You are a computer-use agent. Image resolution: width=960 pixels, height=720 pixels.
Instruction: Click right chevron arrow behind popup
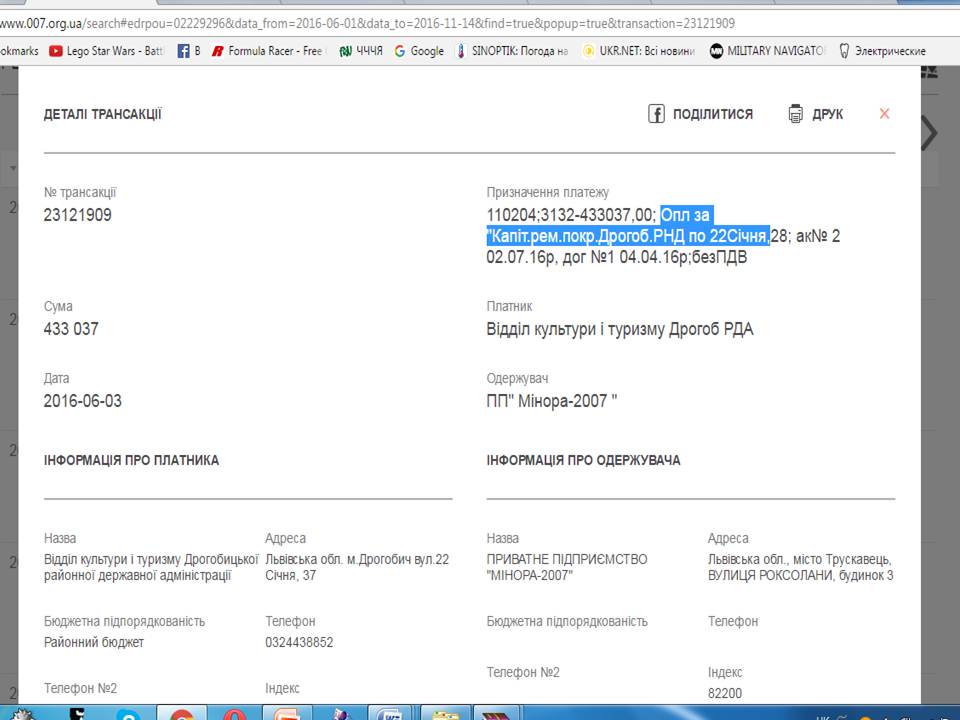[x=930, y=133]
